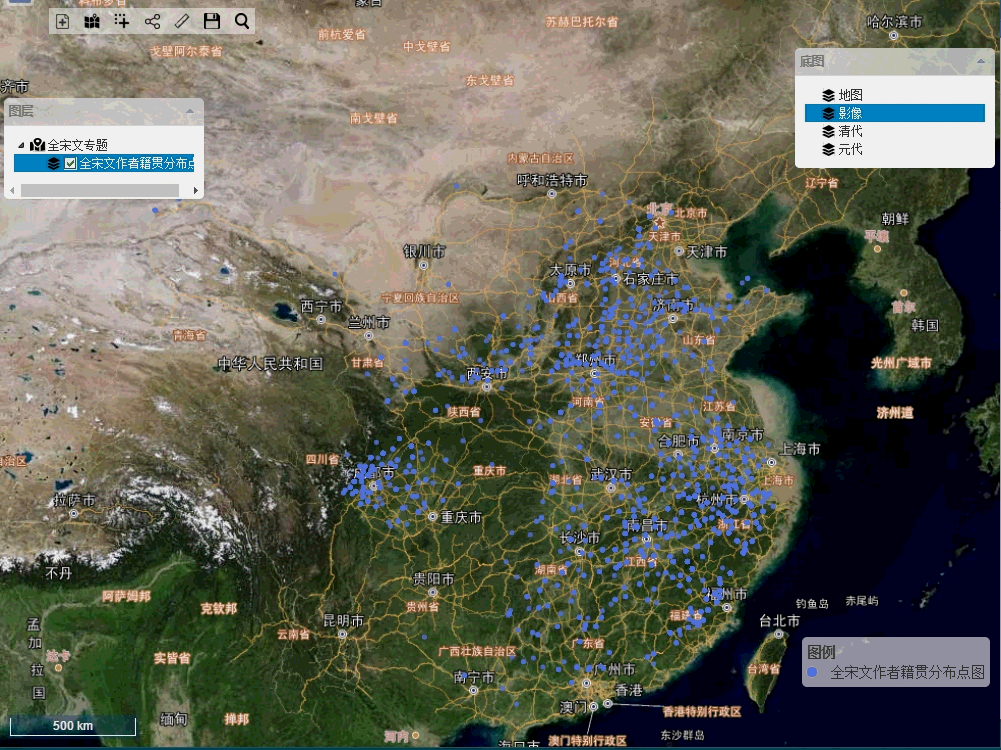Choose the 影像 imagery basemap
The image size is (1001, 750).
click(850, 113)
